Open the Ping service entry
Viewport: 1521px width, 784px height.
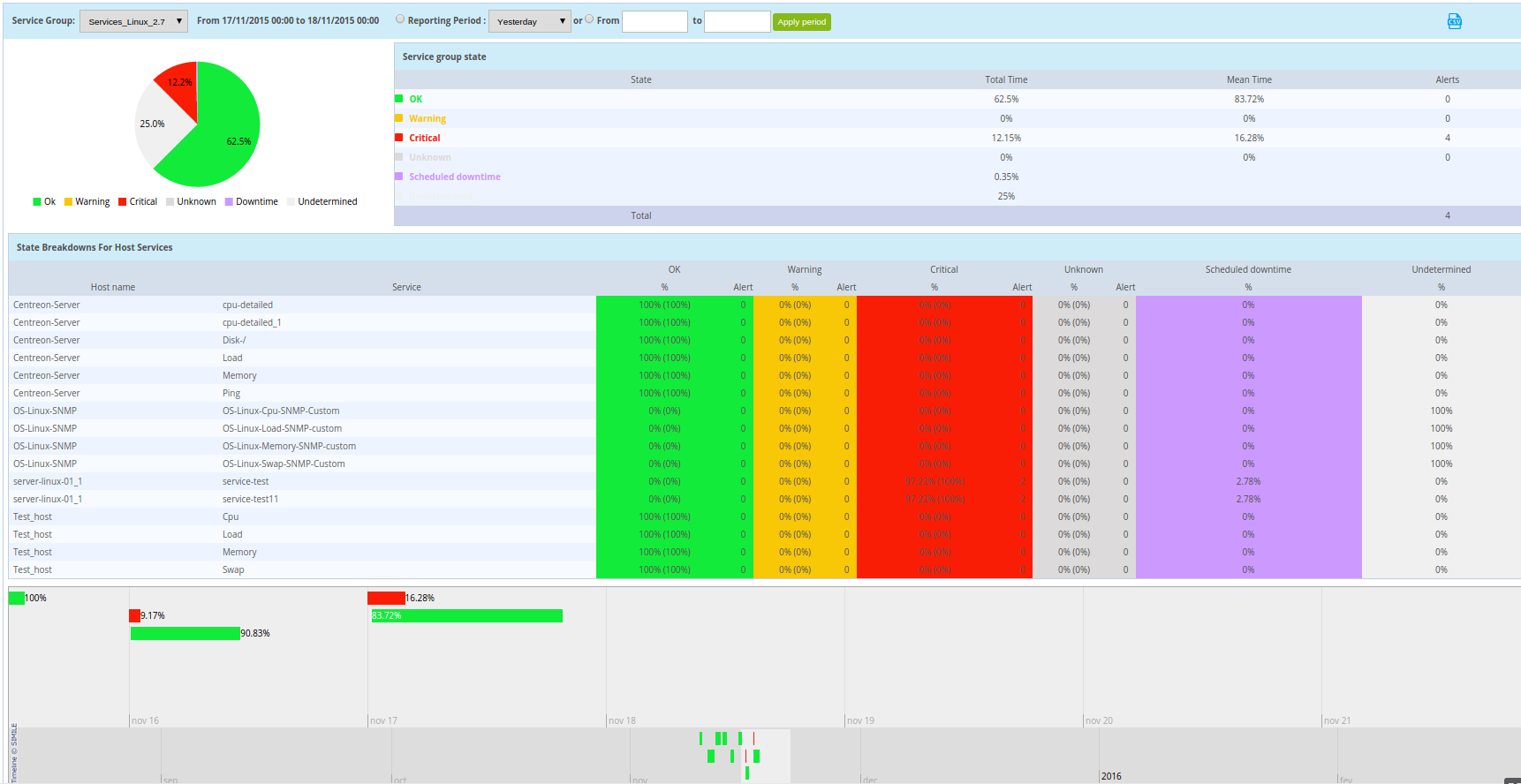231,393
